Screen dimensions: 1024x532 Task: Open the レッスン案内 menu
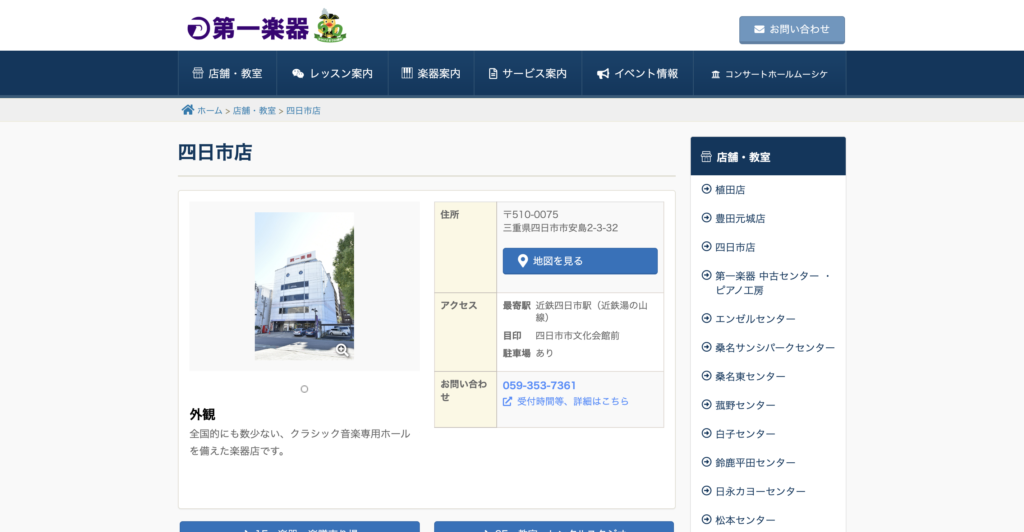pyautogui.click(x=332, y=74)
